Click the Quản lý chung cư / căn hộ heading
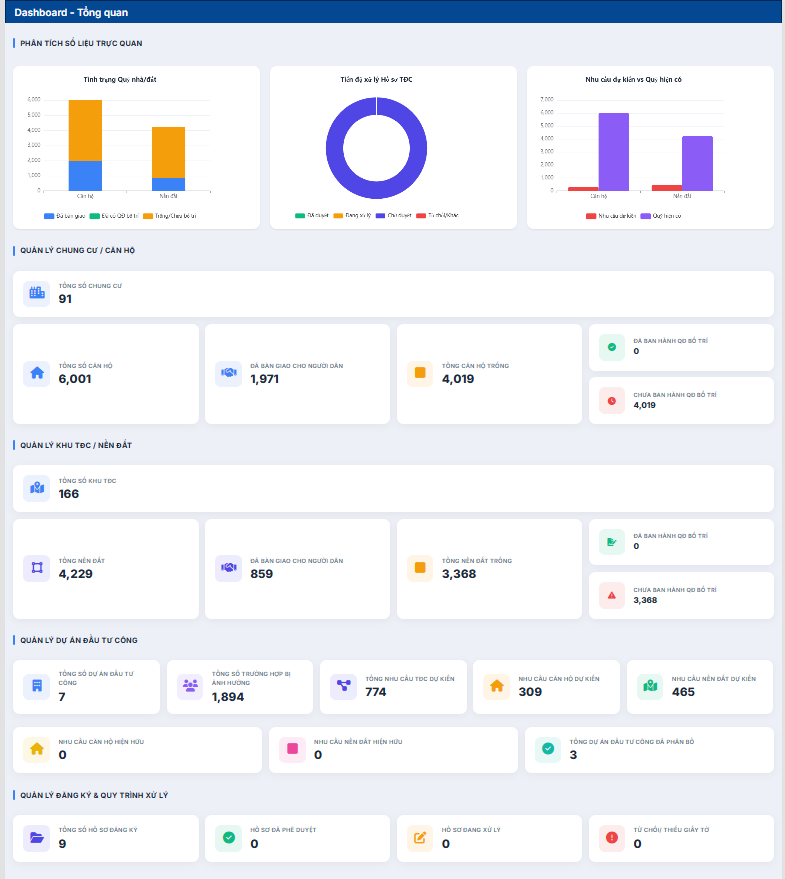 77,251
